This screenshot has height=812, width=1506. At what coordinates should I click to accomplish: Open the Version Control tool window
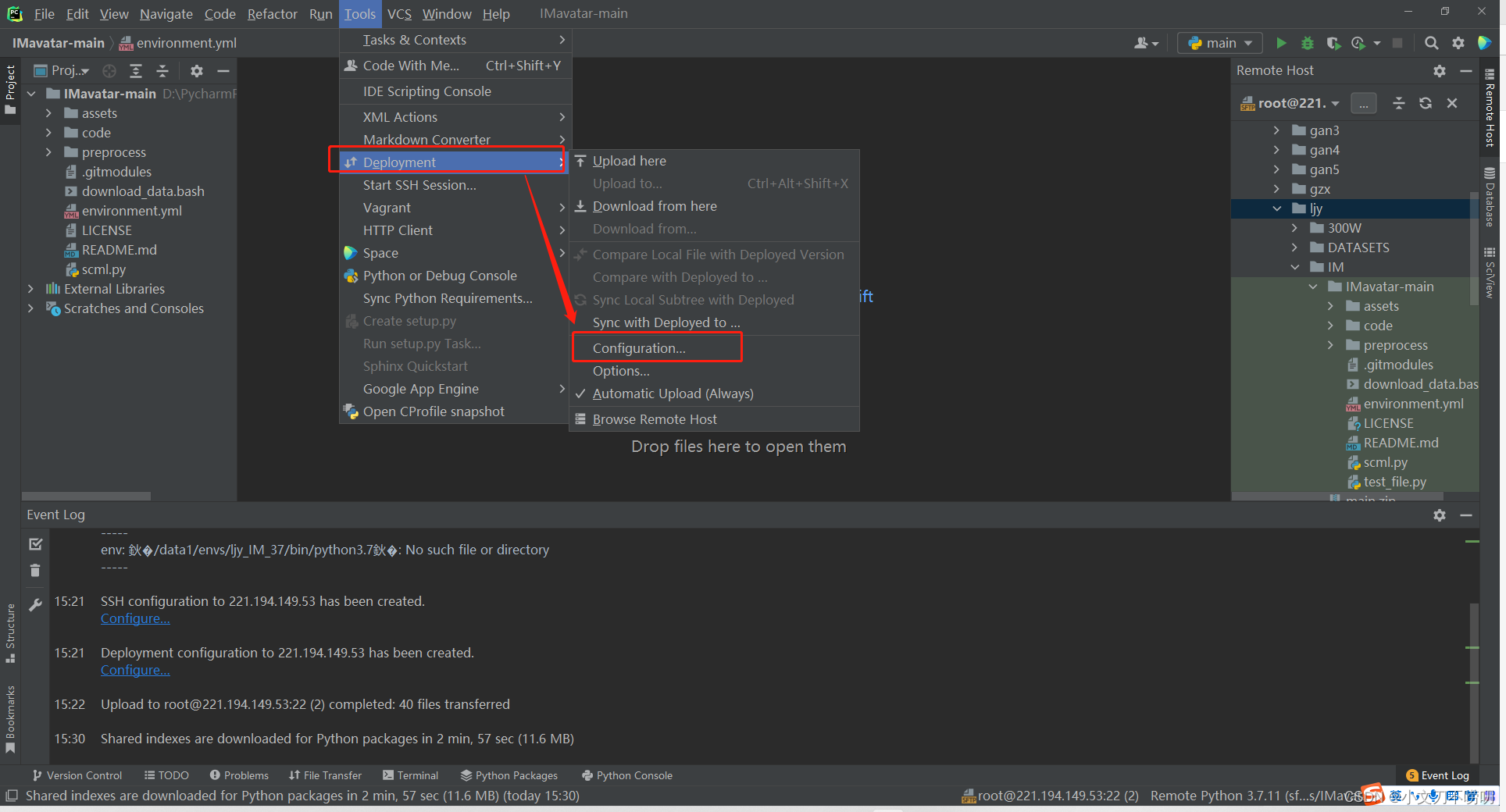coord(77,775)
